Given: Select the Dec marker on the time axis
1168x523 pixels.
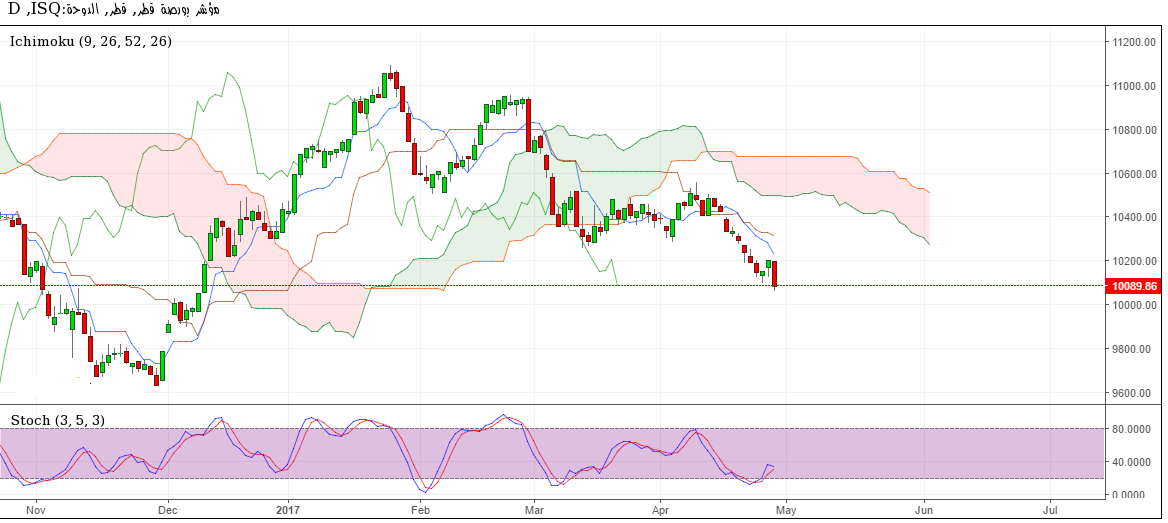Looking at the screenshot, I should coord(166,510).
